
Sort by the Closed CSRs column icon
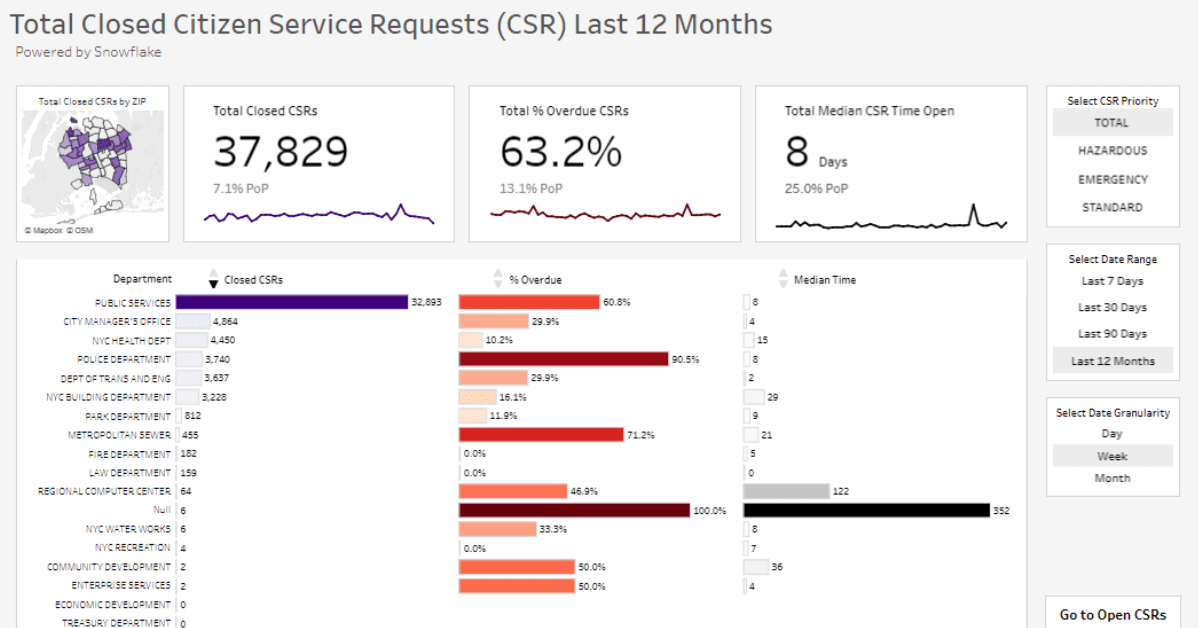click(212, 279)
